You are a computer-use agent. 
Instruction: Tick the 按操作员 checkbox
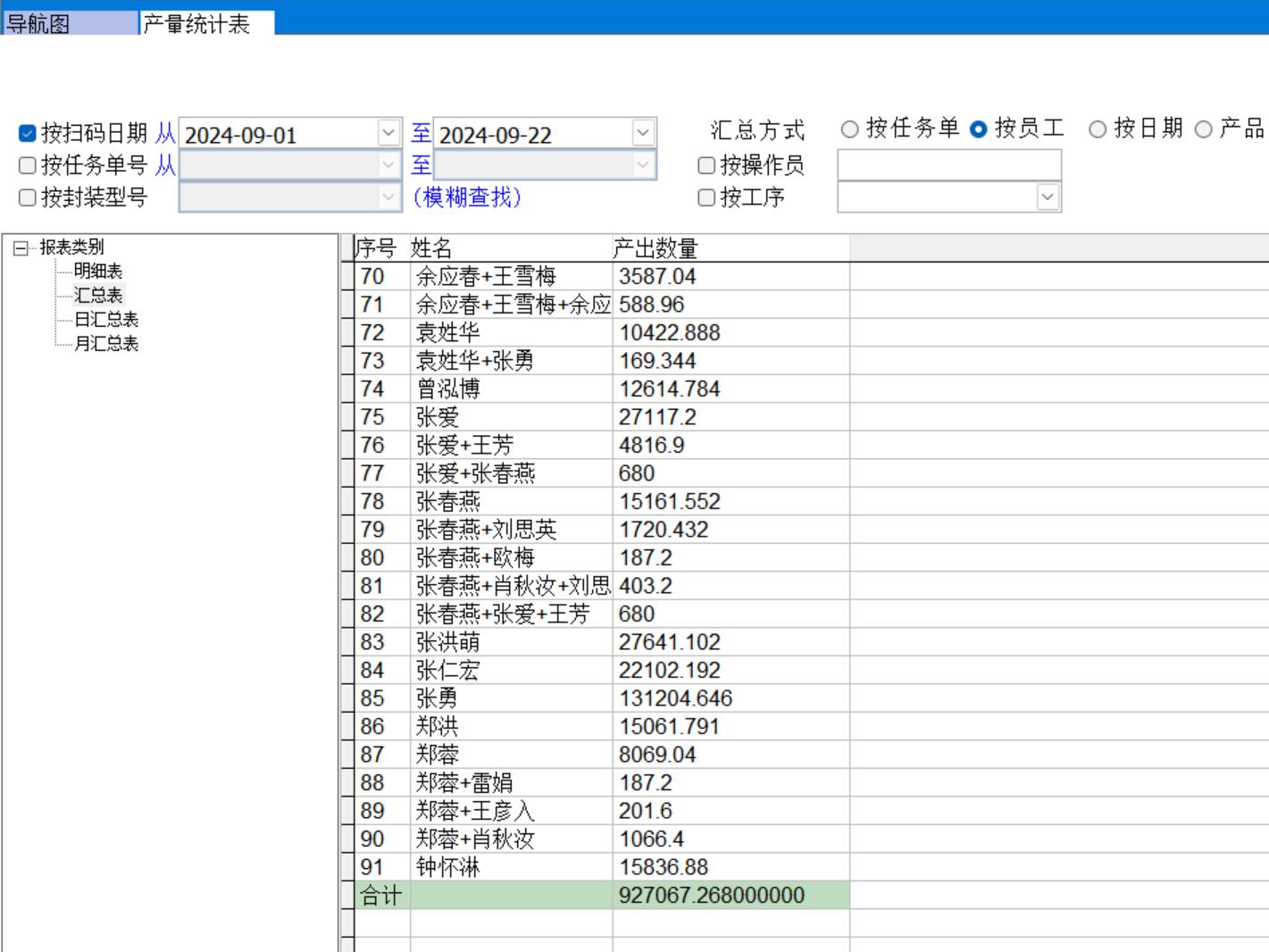point(706,165)
